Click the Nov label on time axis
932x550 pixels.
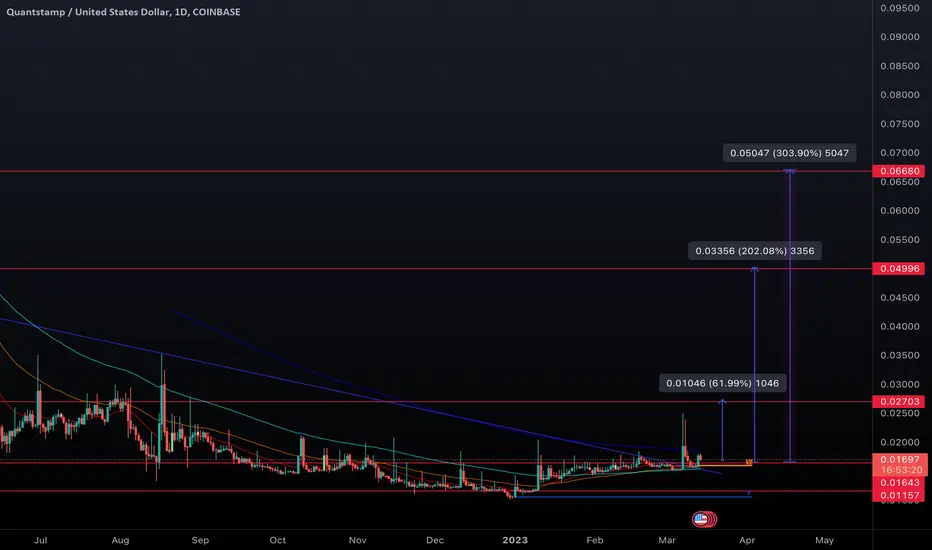pos(357,540)
